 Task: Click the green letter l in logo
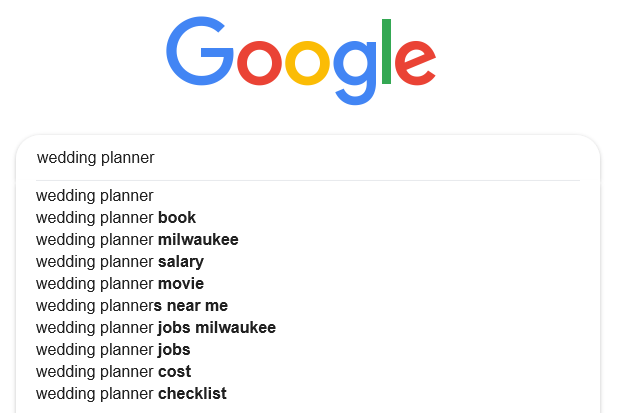pyautogui.click(x=386, y=51)
